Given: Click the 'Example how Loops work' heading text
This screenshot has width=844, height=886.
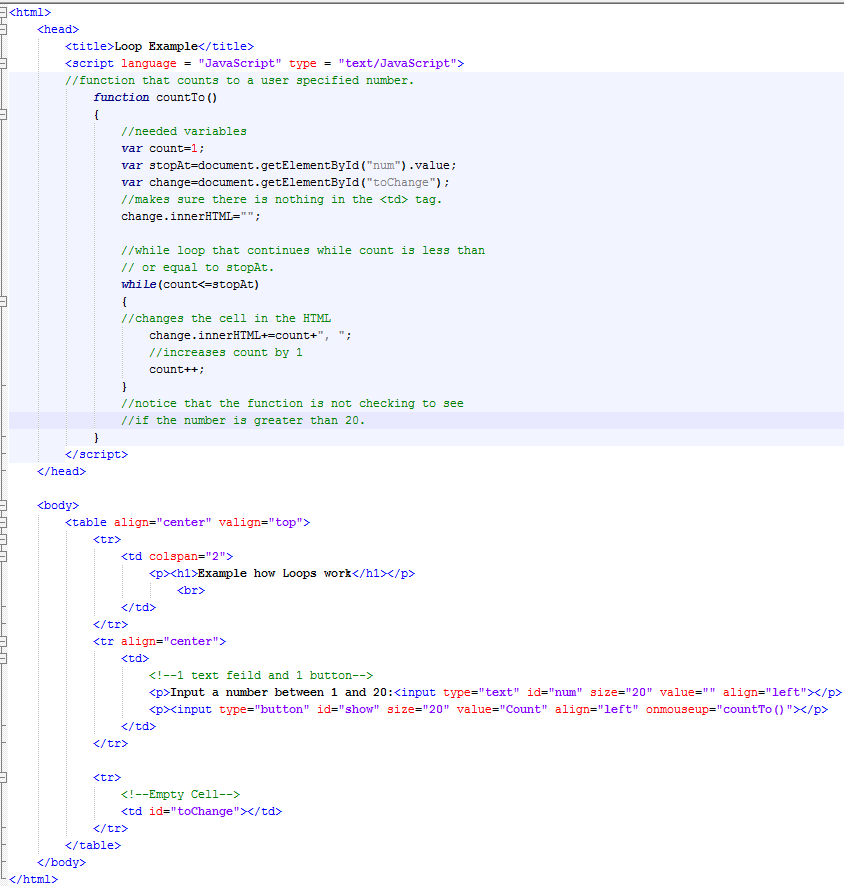Looking at the screenshot, I should pyautogui.click(x=275, y=574).
